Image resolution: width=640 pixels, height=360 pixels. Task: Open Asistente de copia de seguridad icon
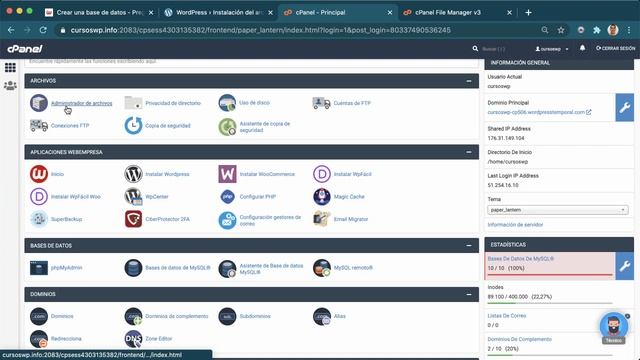tap(227, 127)
